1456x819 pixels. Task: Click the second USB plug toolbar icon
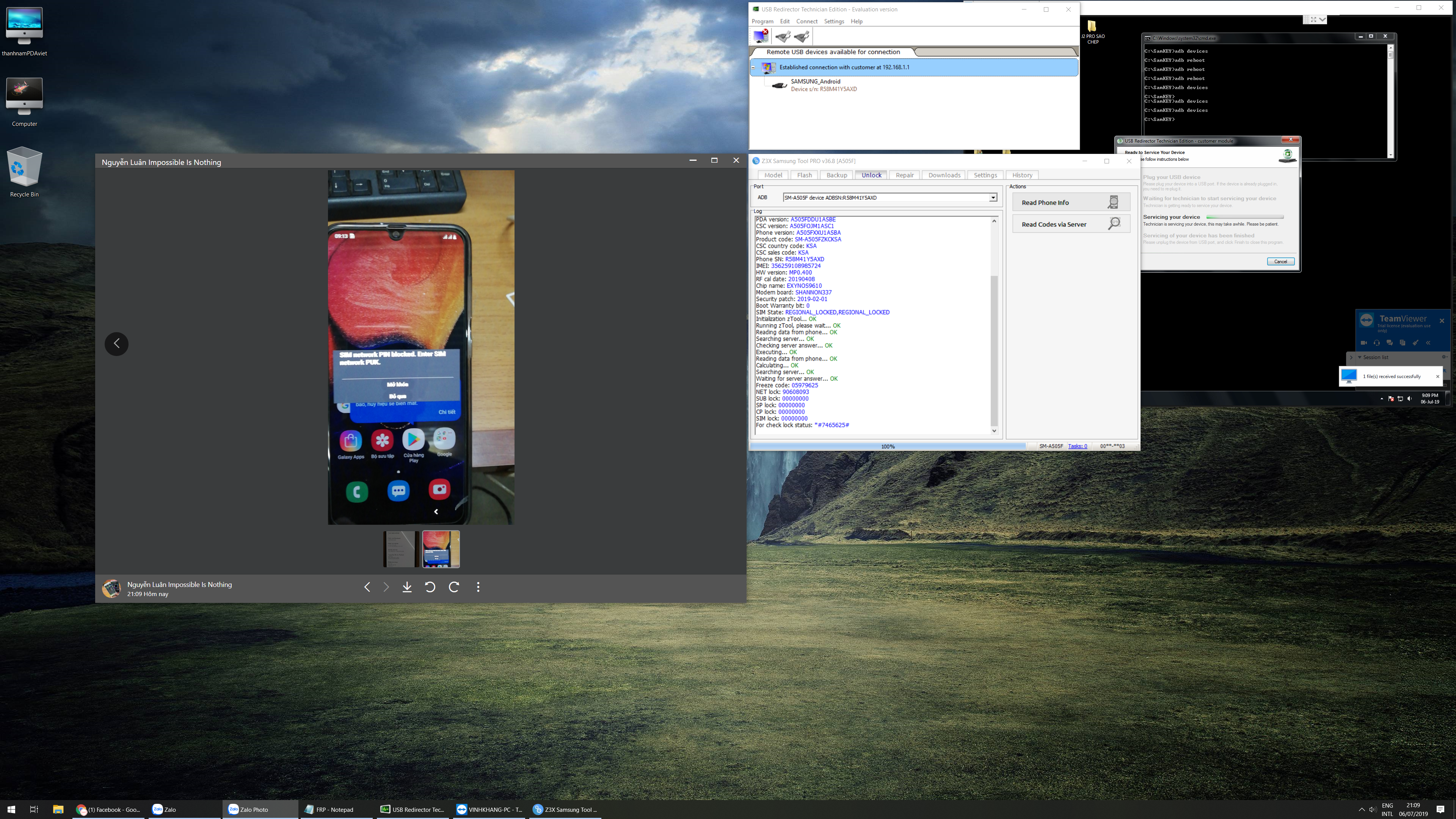click(x=802, y=37)
